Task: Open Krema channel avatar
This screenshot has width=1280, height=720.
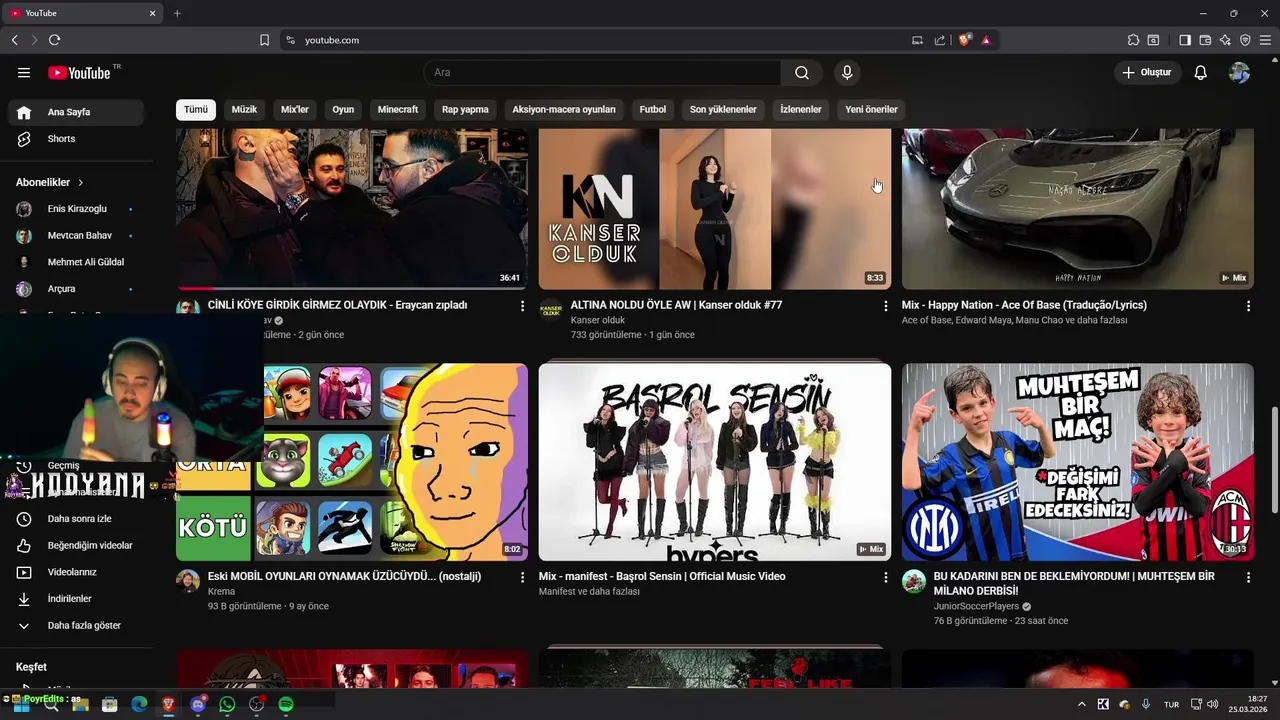Action: pos(188,581)
